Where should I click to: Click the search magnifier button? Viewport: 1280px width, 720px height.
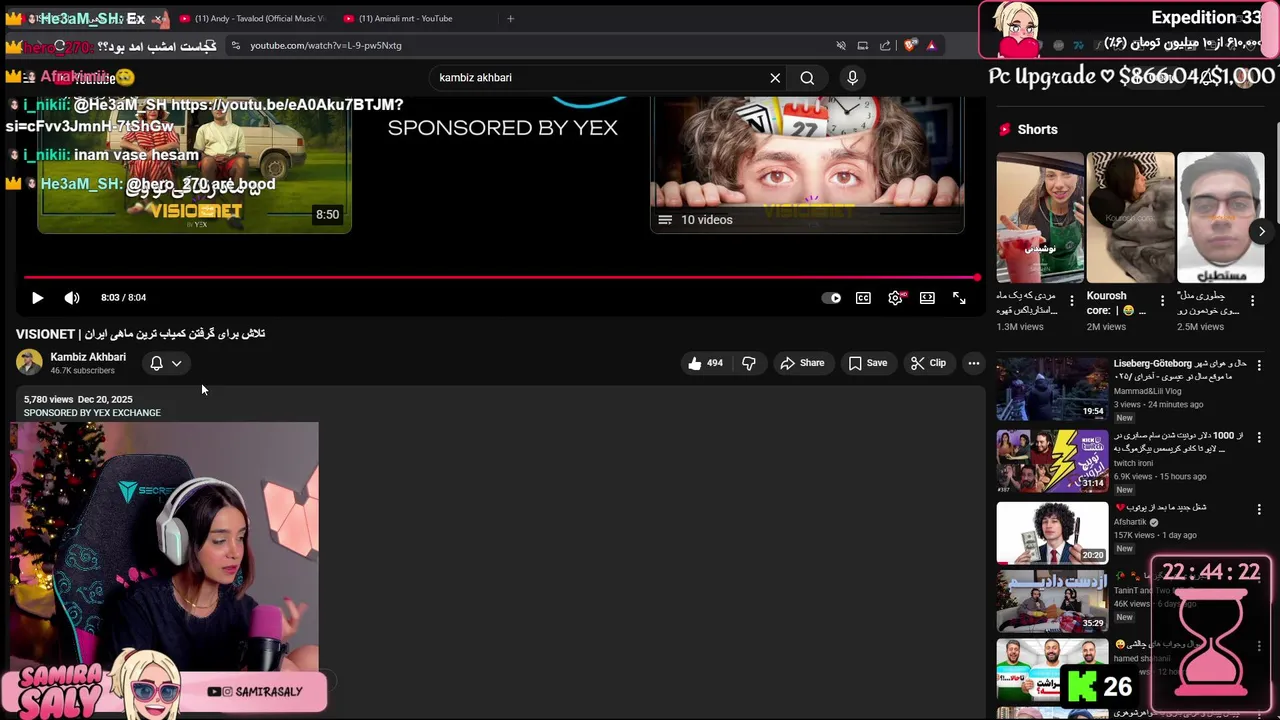click(807, 78)
